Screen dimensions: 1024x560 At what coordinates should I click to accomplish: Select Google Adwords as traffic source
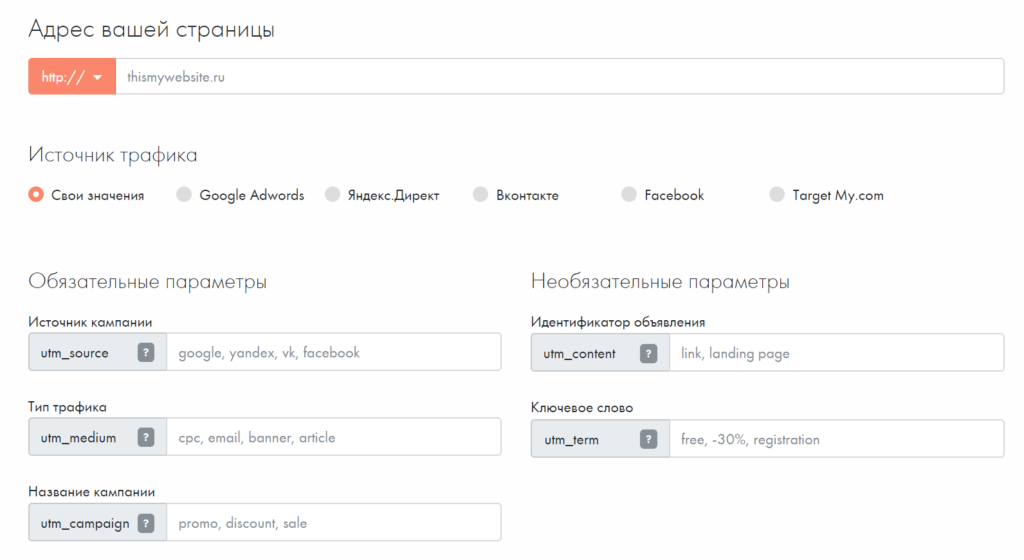point(184,195)
